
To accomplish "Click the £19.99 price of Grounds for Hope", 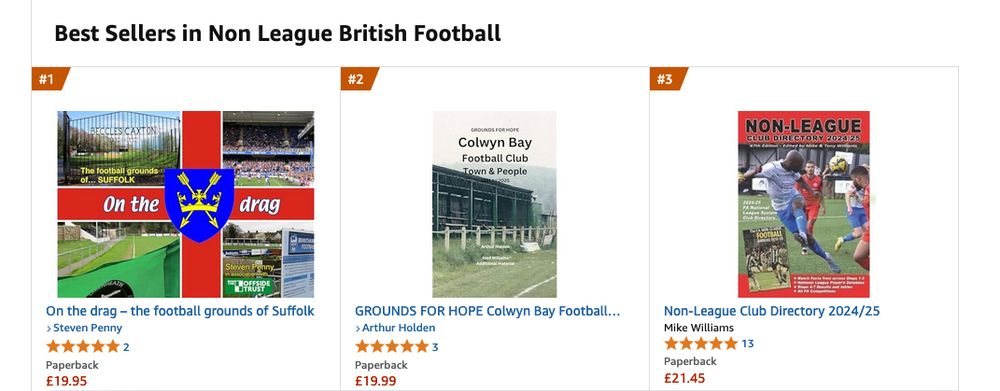I will pyautogui.click(x=376, y=381).
